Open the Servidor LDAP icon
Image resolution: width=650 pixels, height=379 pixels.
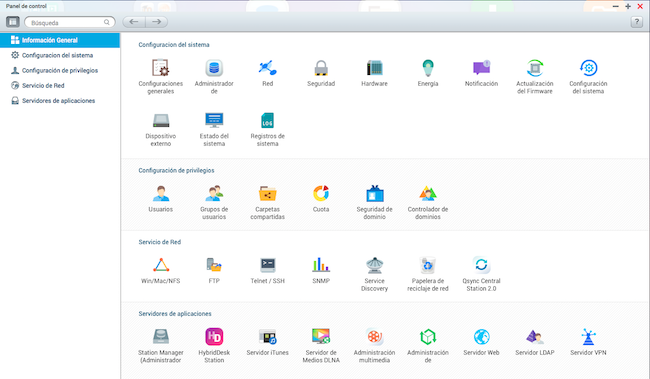pyautogui.click(x=535, y=337)
